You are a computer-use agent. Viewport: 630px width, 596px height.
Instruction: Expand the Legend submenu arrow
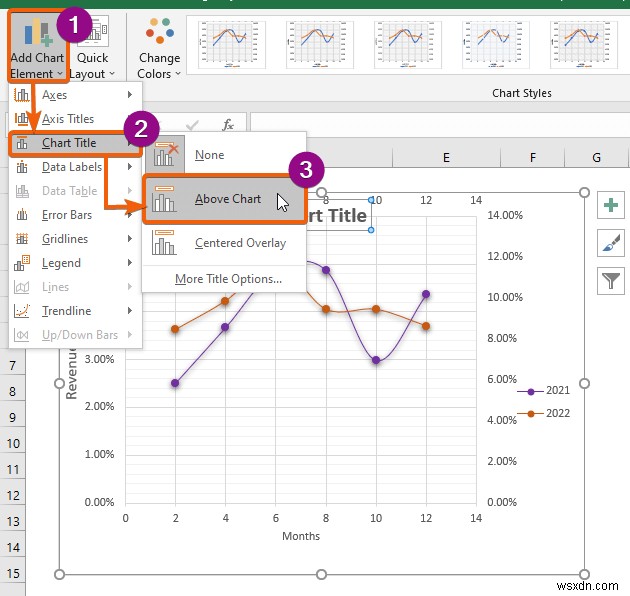(x=129, y=263)
